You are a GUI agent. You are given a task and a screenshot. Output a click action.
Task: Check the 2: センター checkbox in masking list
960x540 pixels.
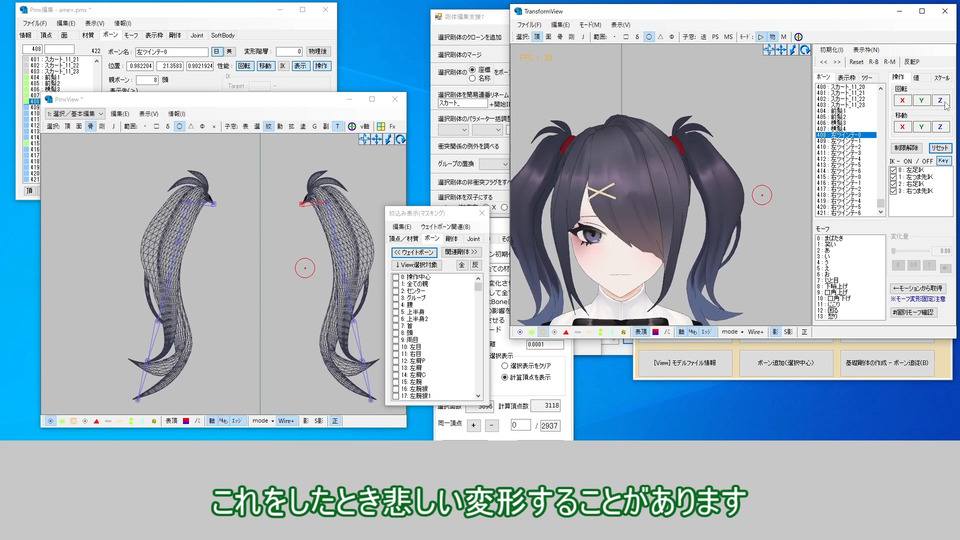(396, 291)
